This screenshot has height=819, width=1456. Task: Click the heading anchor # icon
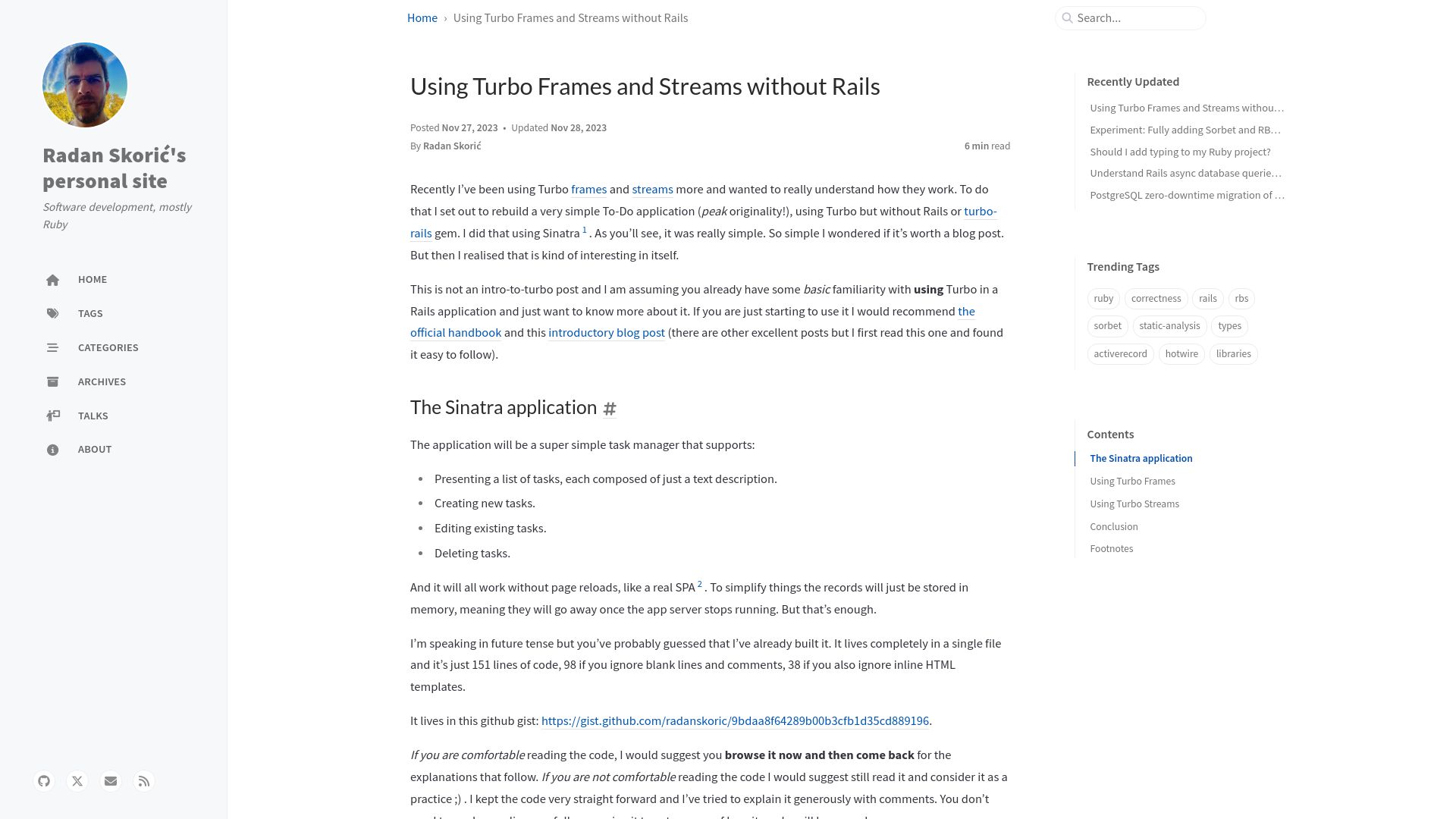coord(610,409)
